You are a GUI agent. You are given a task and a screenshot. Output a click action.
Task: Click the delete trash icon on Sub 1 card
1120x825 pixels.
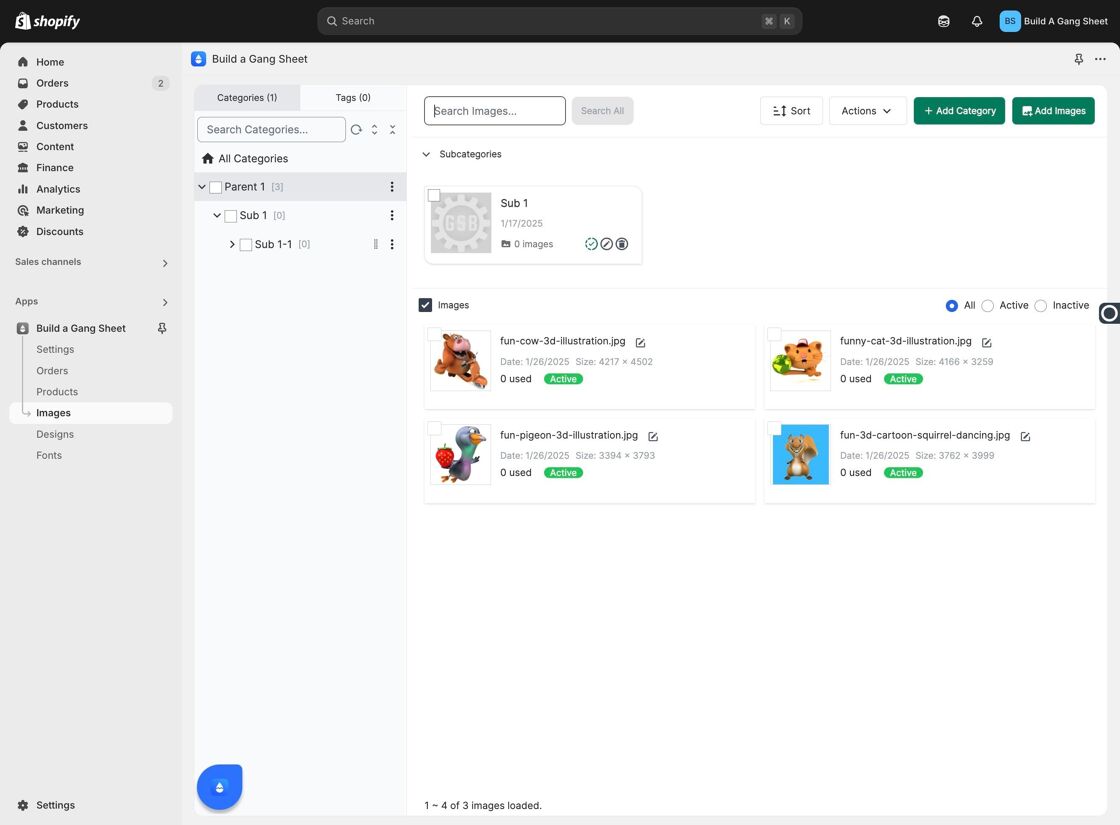622,244
